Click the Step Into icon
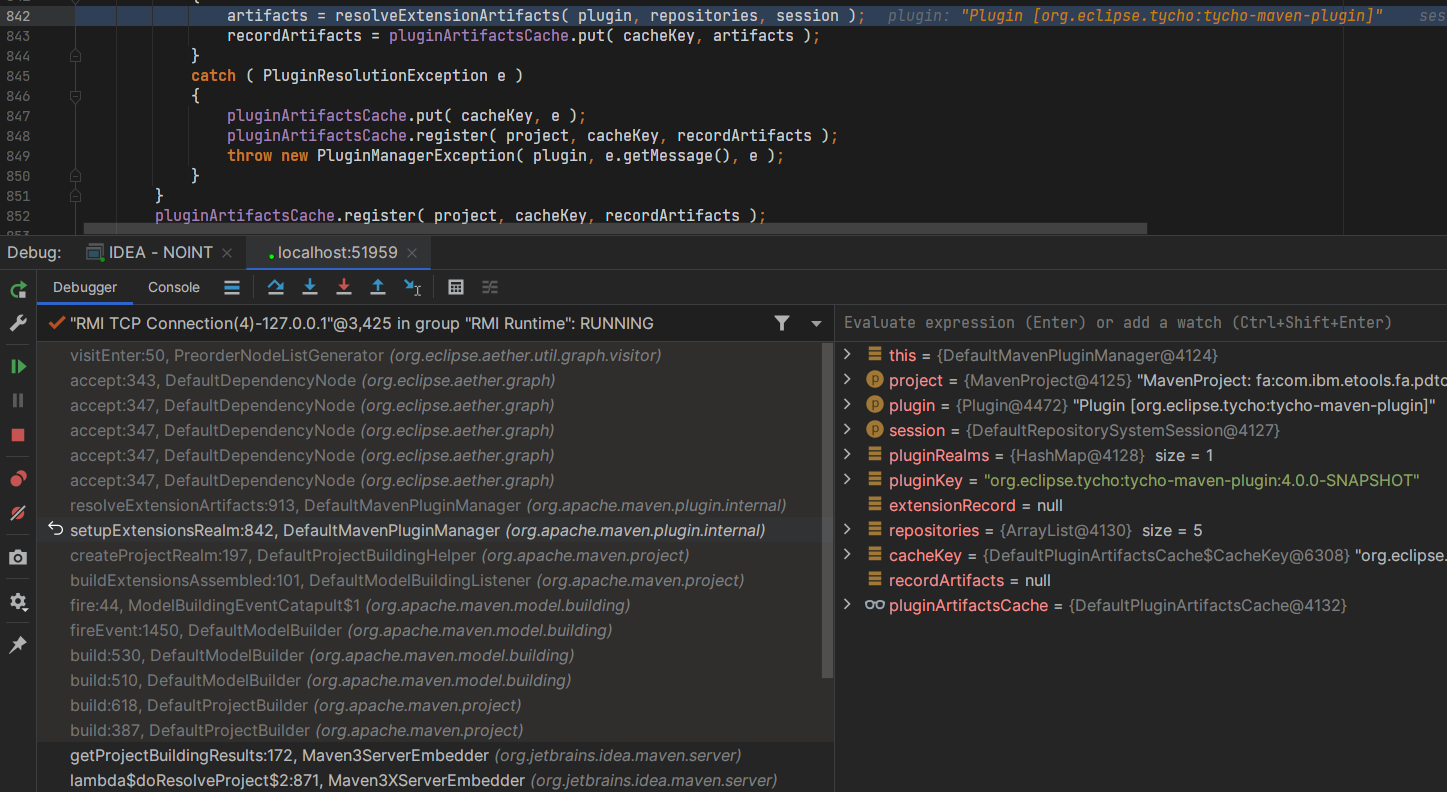The height and width of the screenshot is (792, 1447). click(310, 287)
